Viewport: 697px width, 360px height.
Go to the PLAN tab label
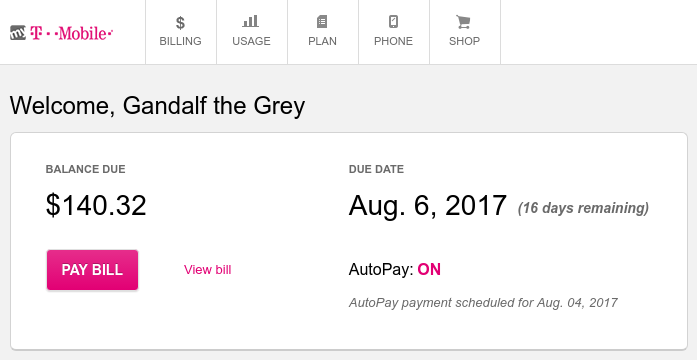pyautogui.click(x=322, y=41)
